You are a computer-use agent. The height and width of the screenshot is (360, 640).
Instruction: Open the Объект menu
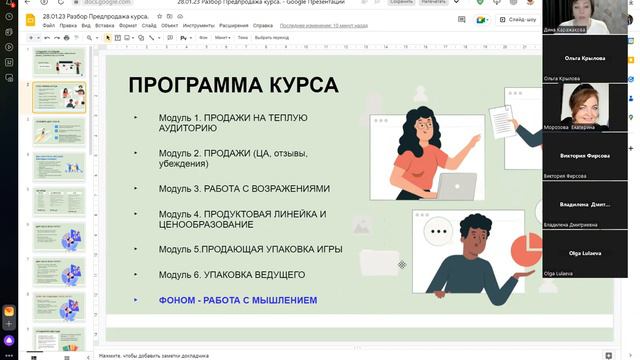coord(169,26)
